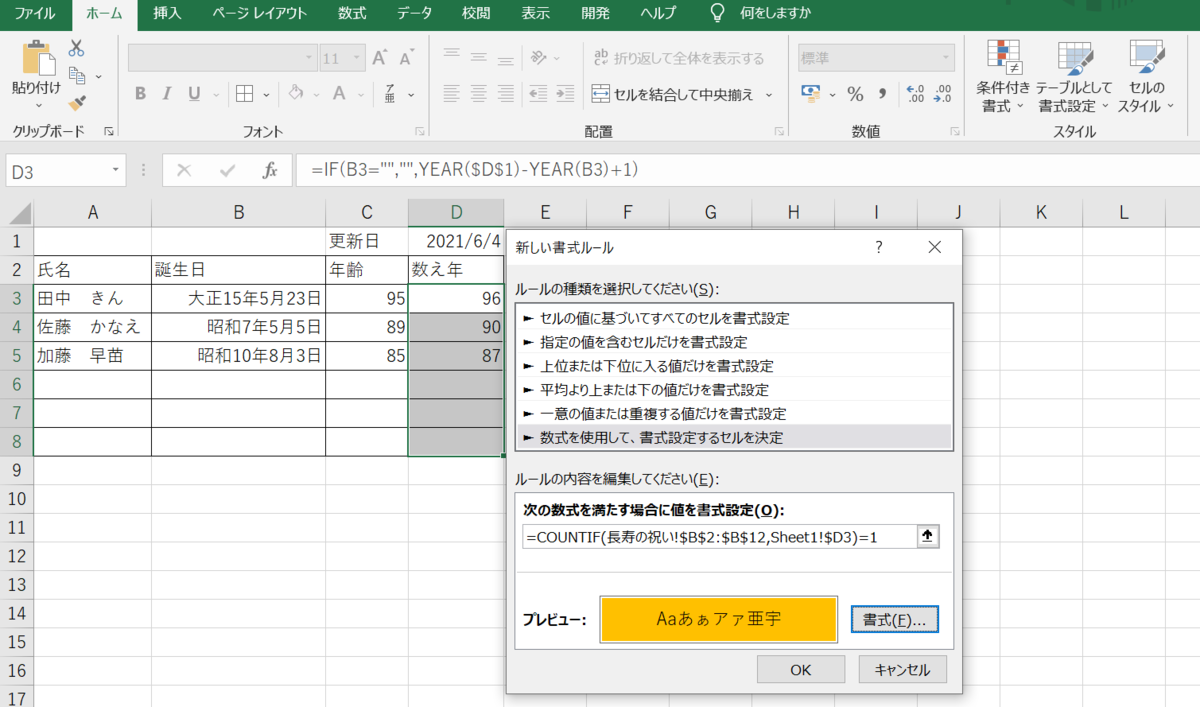Expand the 標準 number format dropdown
Image resolution: width=1200 pixels, height=707 pixels.
click(944, 58)
